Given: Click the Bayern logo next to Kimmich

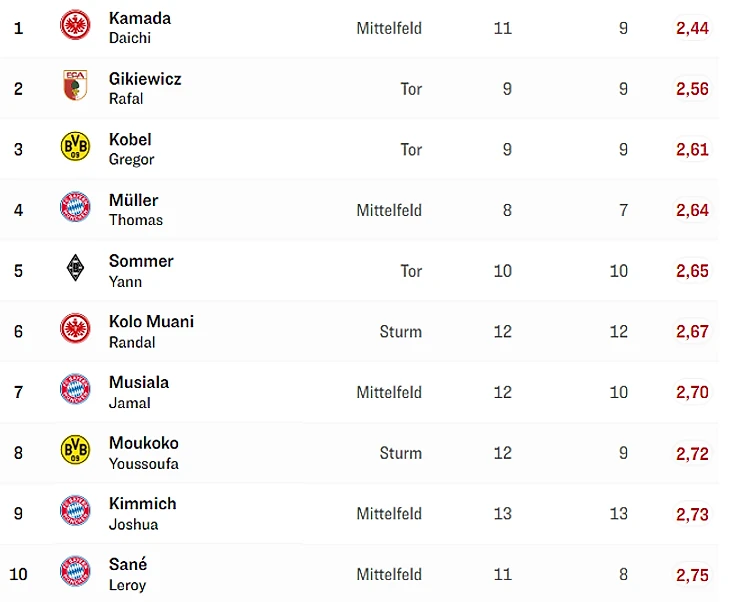Looking at the screenshot, I should 75,512.
